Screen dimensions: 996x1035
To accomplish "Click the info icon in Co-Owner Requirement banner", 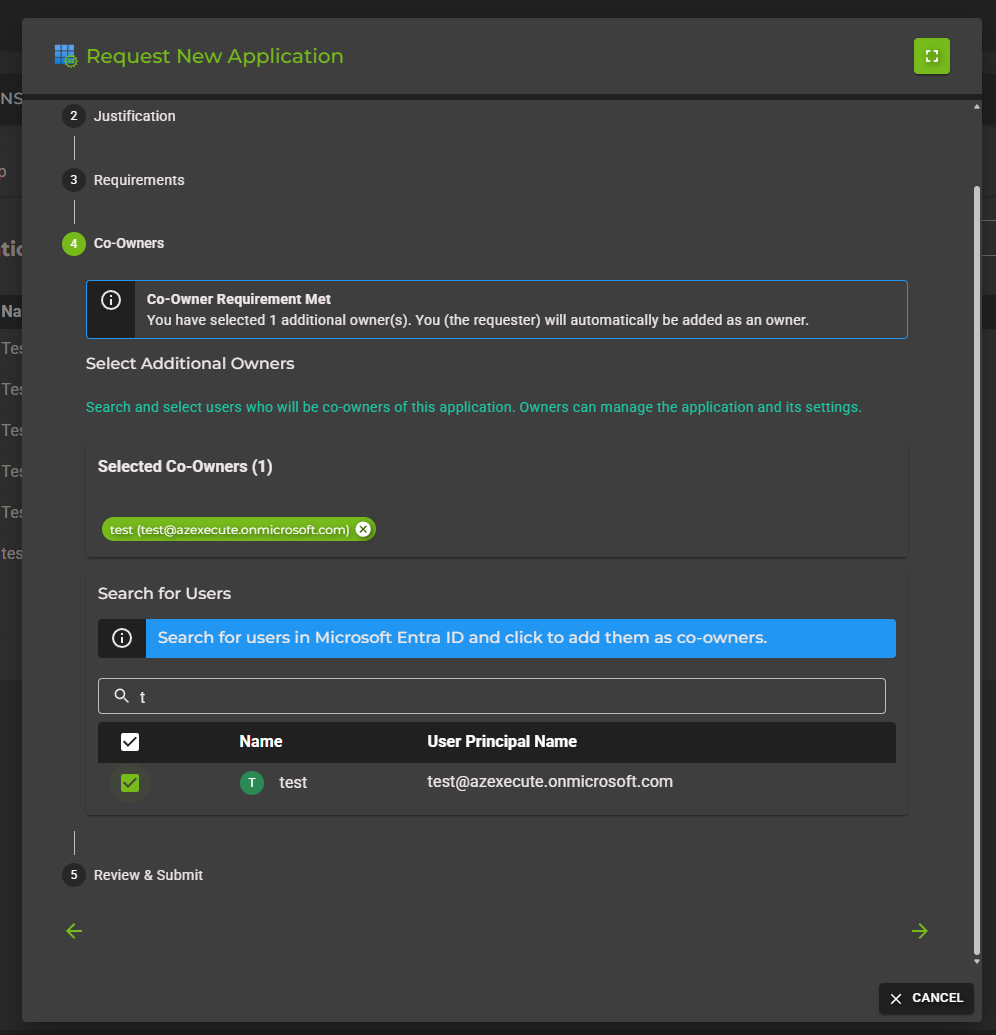I will (111, 299).
